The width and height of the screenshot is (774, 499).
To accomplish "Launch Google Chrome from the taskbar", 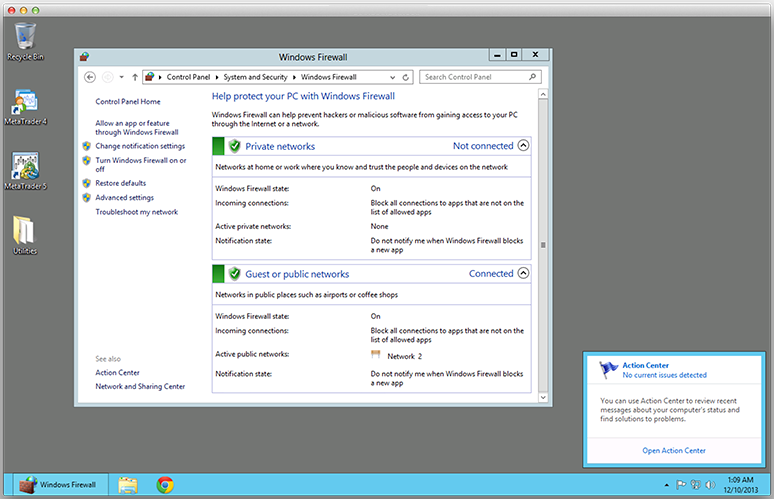I will (165, 485).
